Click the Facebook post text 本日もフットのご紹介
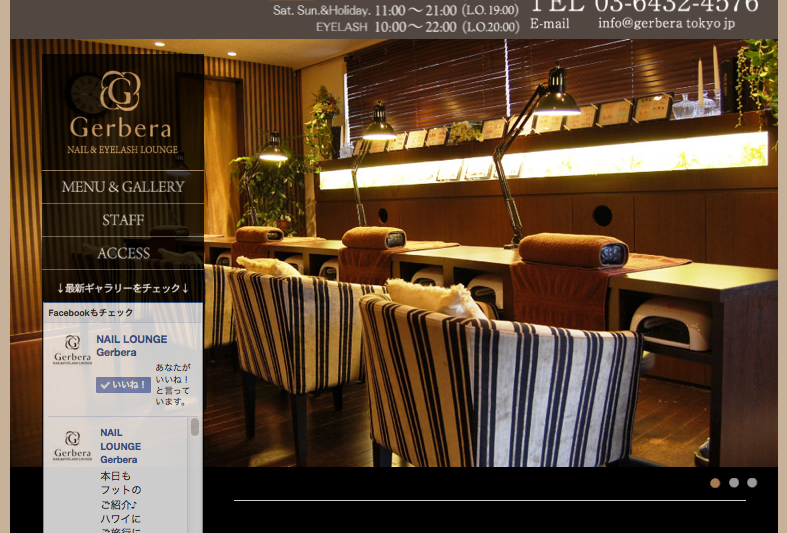Image resolution: width=787 pixels, height=533 pixels. click(121, 497)
